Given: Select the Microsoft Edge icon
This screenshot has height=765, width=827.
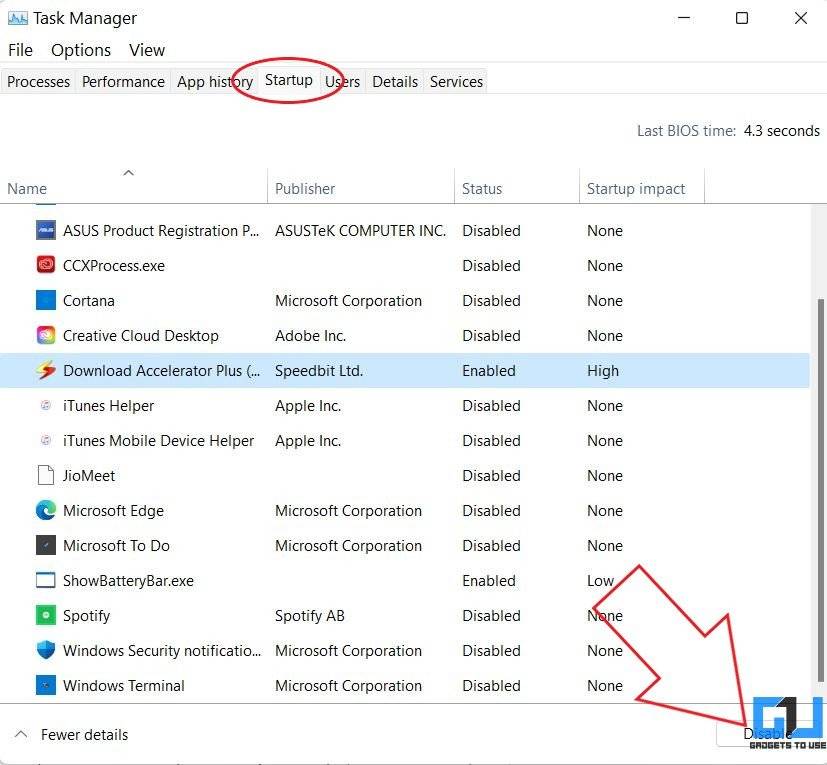Looking at the screenshot, I should (46, 511).
